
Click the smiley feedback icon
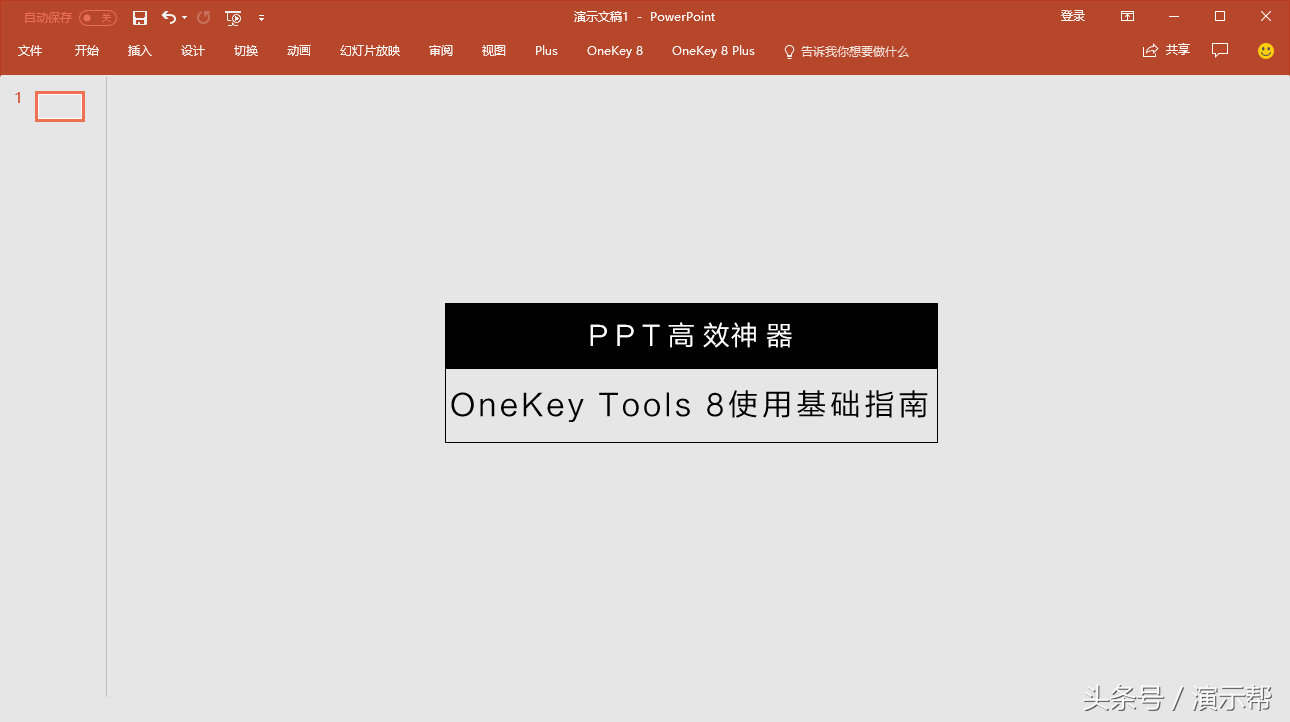coord(1266,51)
